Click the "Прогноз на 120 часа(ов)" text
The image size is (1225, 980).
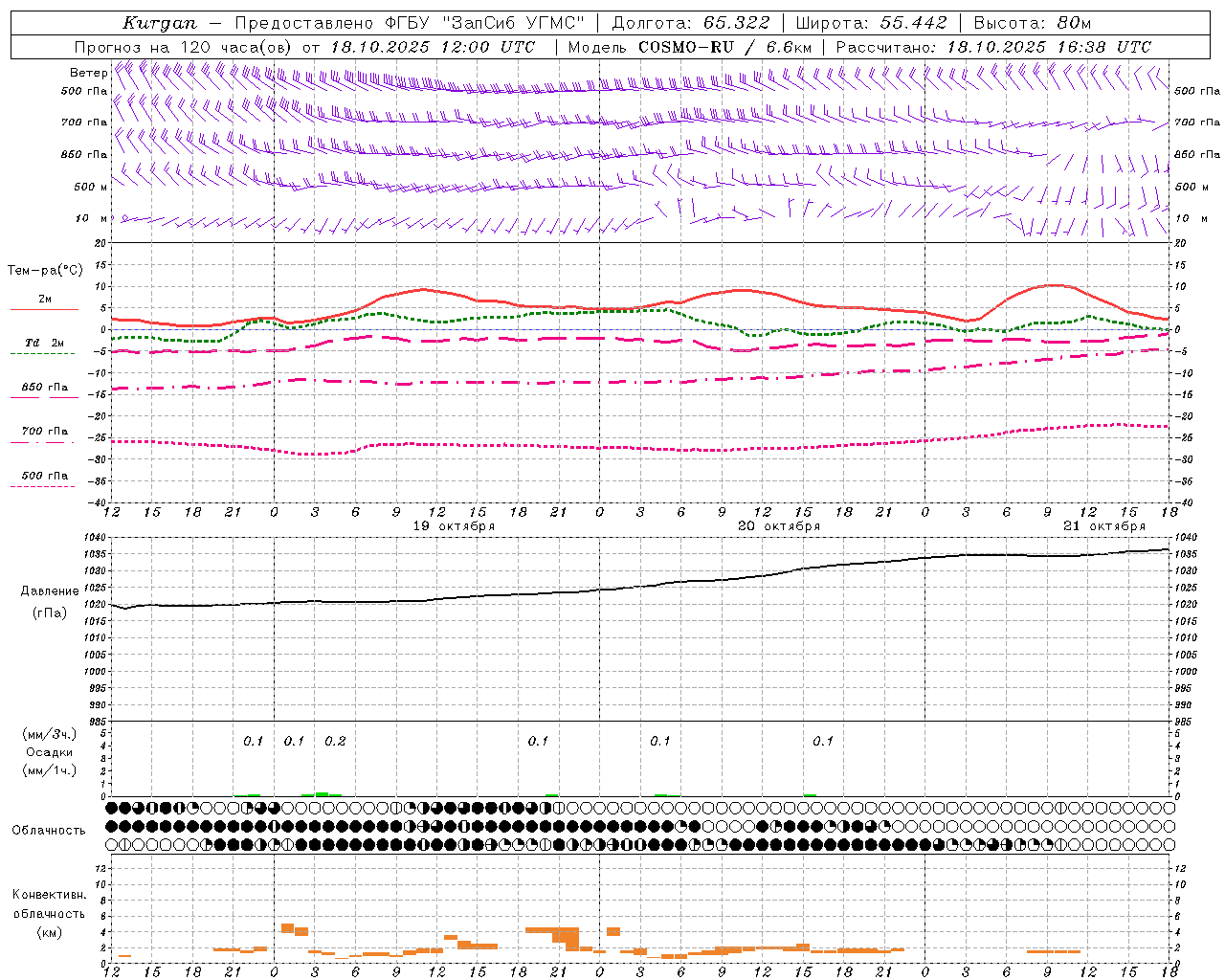pyautogui.click(x=185, y=47)
